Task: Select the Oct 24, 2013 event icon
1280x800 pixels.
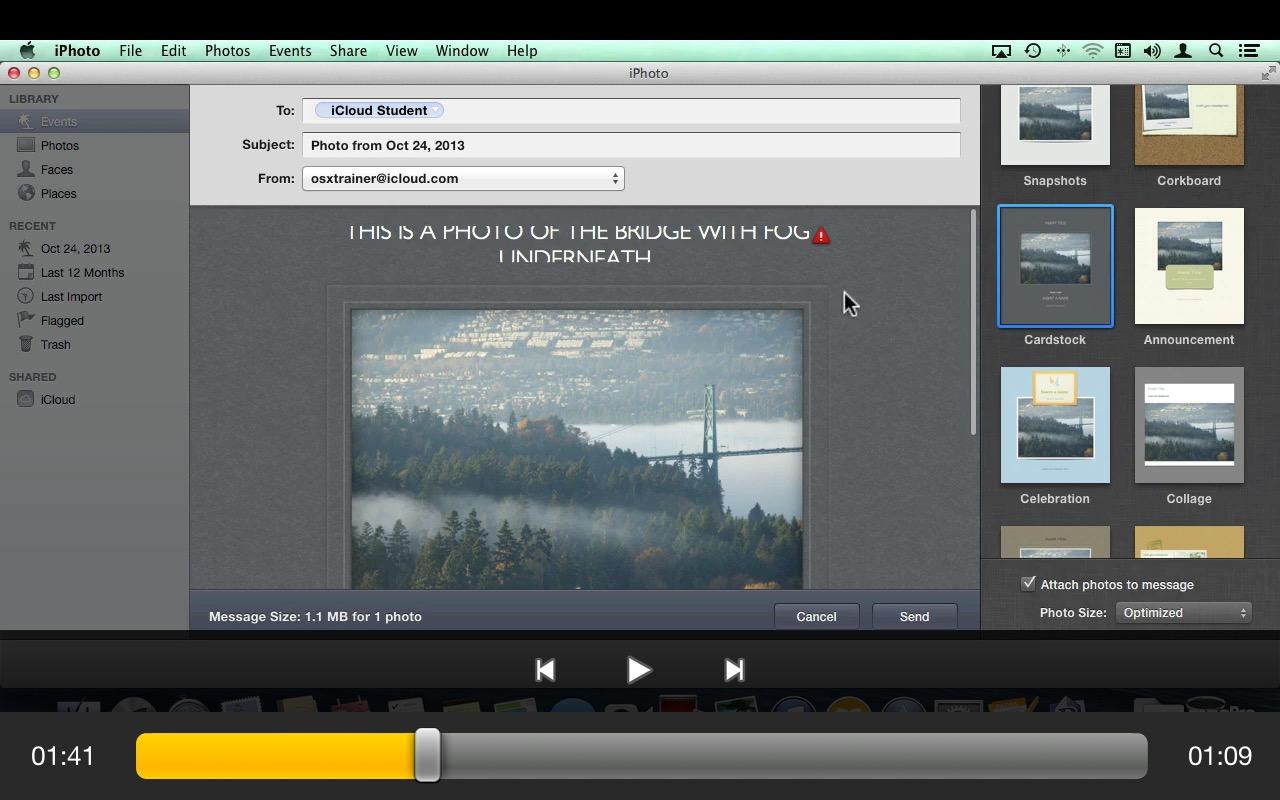Action: click(26, 249)
